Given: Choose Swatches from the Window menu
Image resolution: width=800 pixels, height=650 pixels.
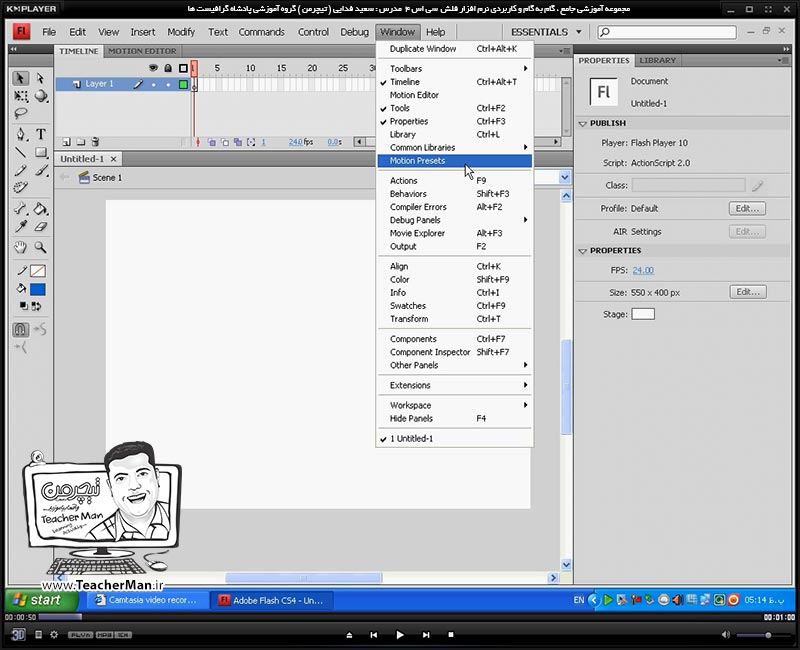Looking at the screenshot, I should [454, 306].
